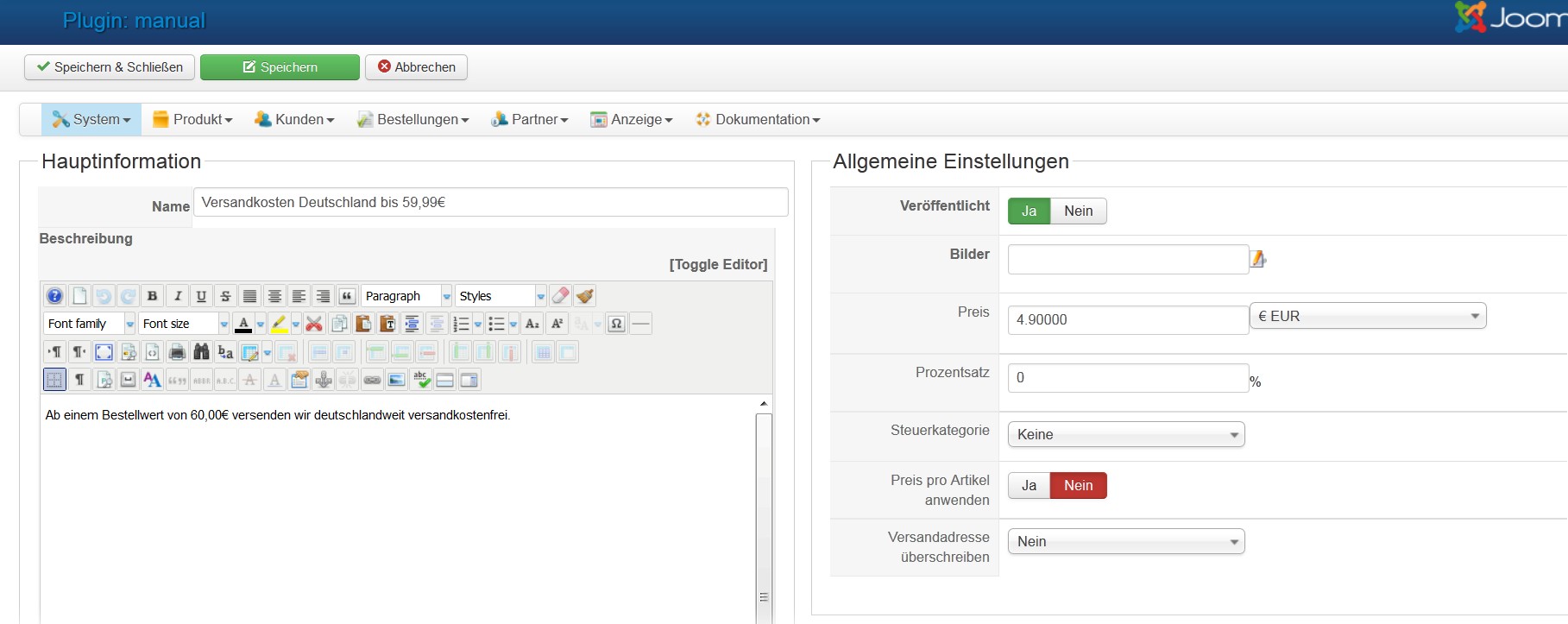This screenshot has width=1568, height=624.
Task: Apply italic formatting in the editor
Action: pos(177,296)
